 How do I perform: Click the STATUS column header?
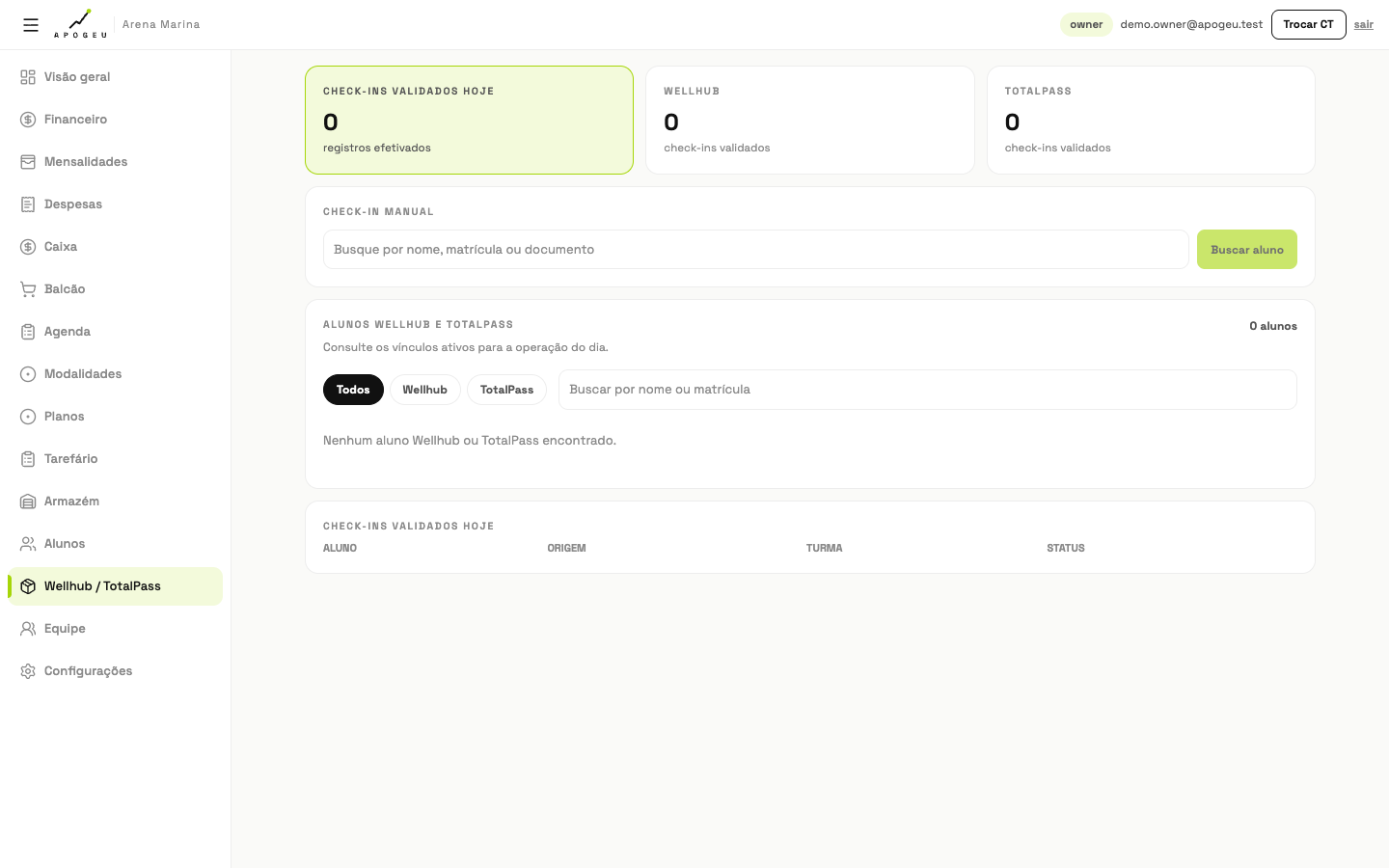coord(1066,548)
